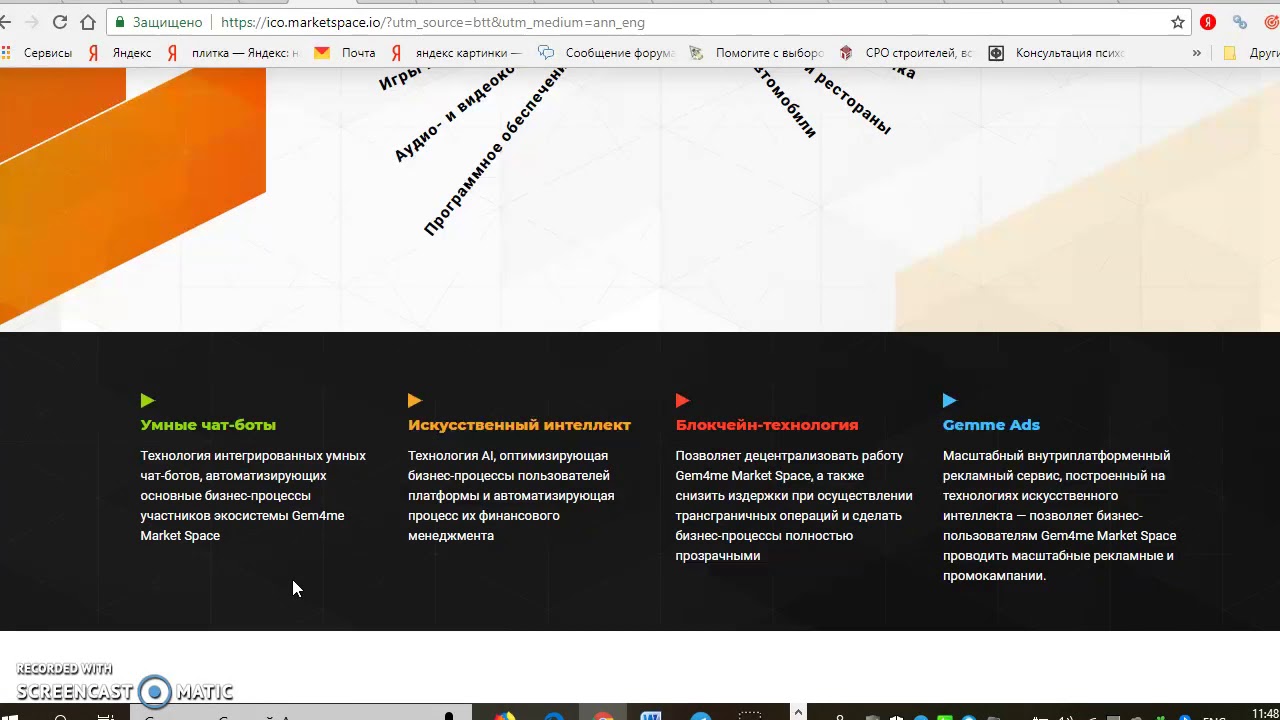Screen dimensions: 1280x720
Task: Click the paragraph starting Технология интегрированных умных
Action: [253, 496]
